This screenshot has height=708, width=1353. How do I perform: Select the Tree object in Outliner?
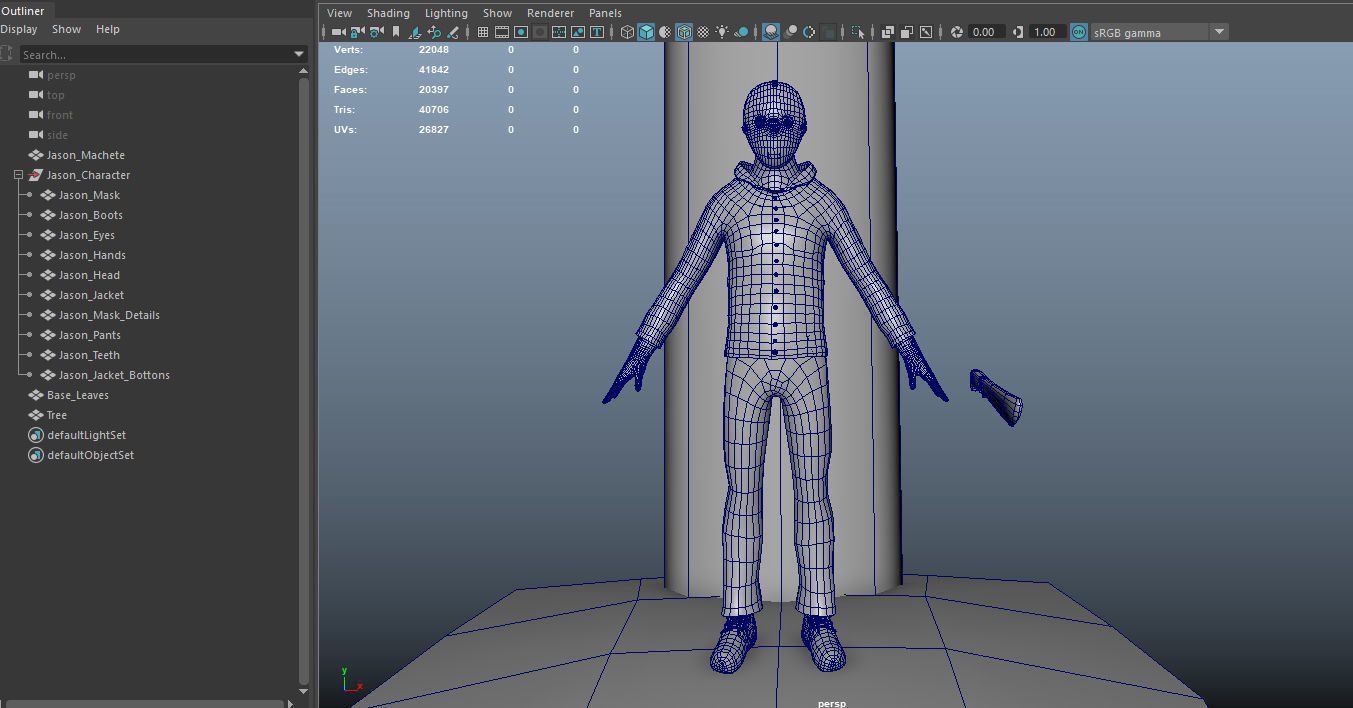coord(57,415)
